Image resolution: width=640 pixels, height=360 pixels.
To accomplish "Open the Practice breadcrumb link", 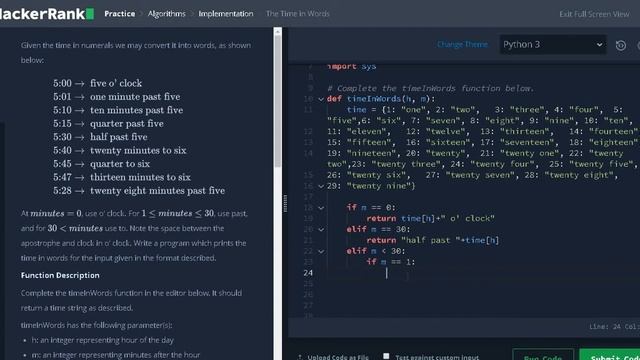I will (x=120, y=13).
